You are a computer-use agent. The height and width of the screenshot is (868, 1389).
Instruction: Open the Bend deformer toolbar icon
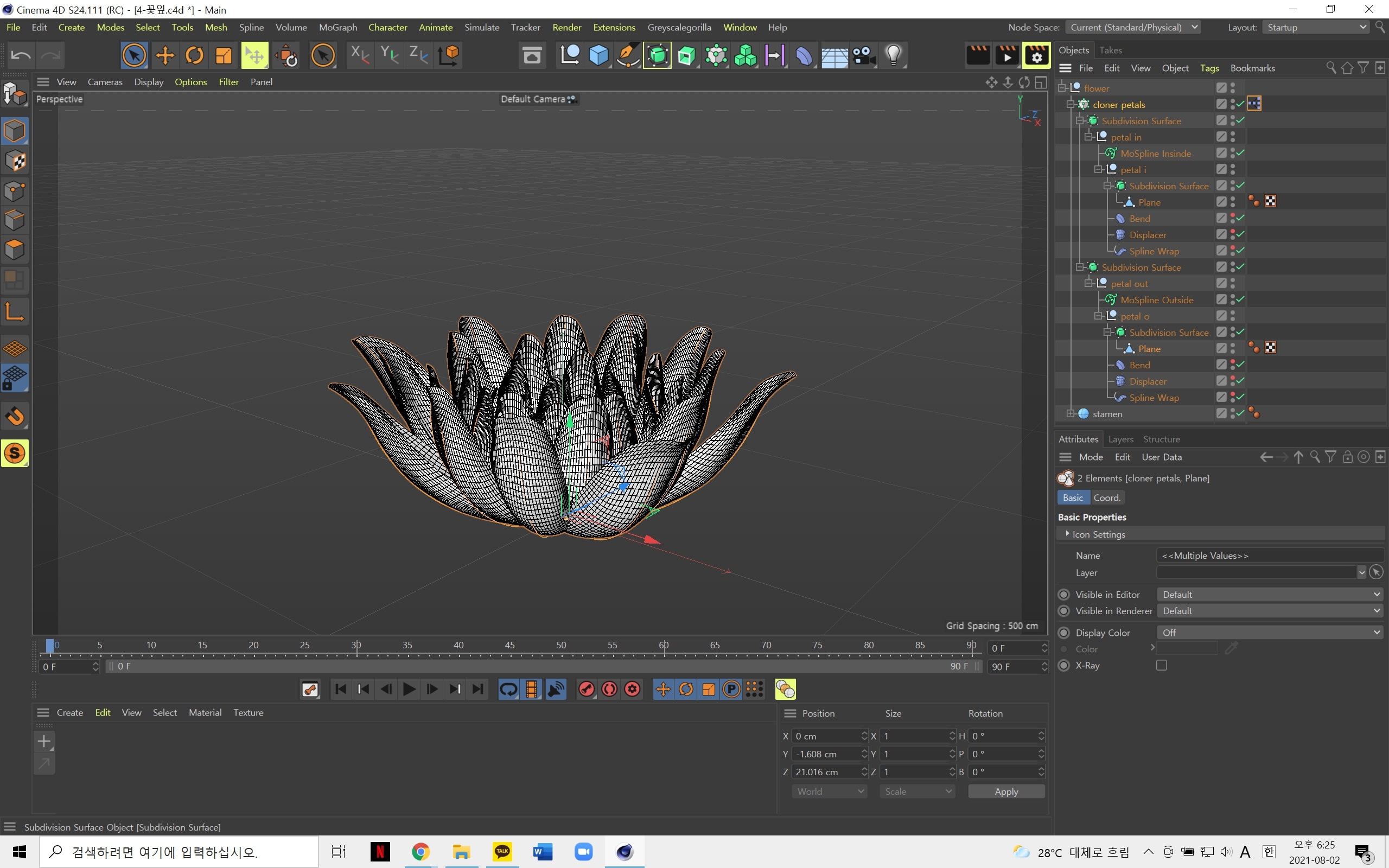[804, 56]
